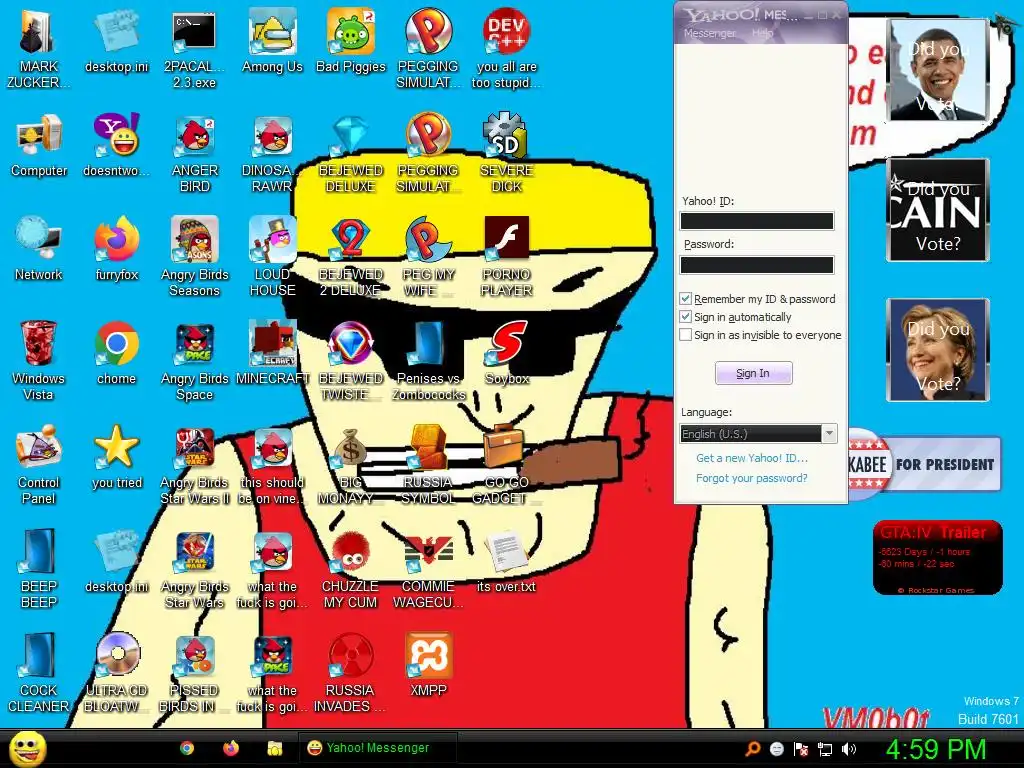Click the Obama 'Did you Vote?' gadget
Viewport: 1024px width, 768px height.
[938, 69]
